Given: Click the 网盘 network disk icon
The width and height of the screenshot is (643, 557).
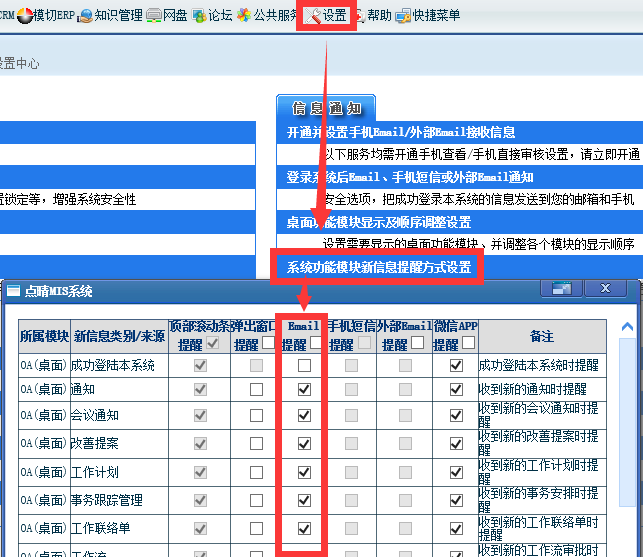Looking at the screenshot, I should tap(153, 15).
